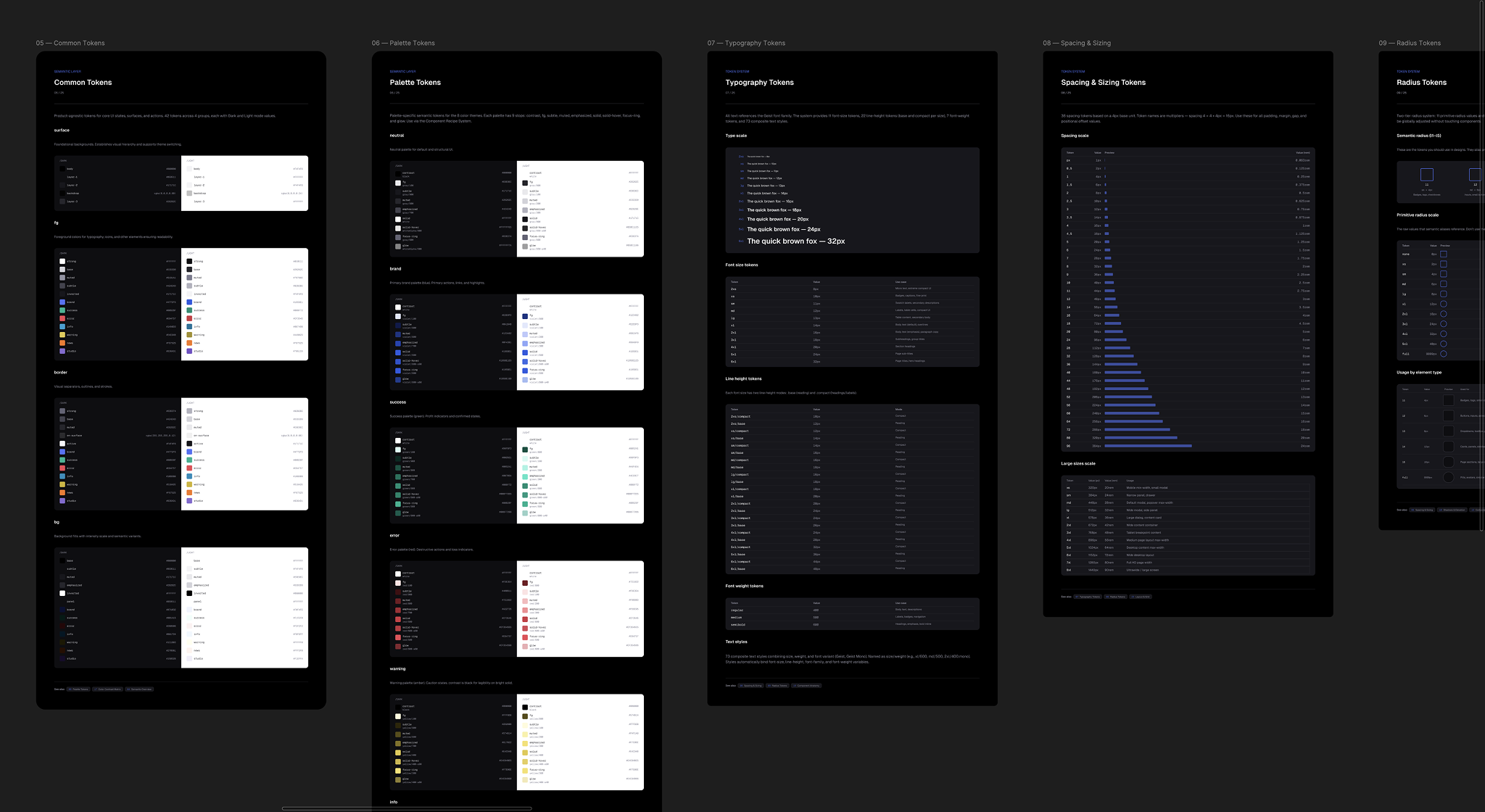Select the 'Text styles' heading in Typography frame

[x=736, y=642]
